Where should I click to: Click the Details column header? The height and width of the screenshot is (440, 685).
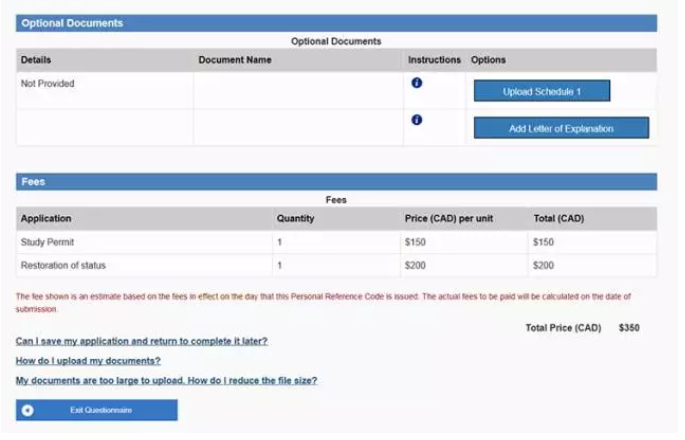[x=36, y=60]
